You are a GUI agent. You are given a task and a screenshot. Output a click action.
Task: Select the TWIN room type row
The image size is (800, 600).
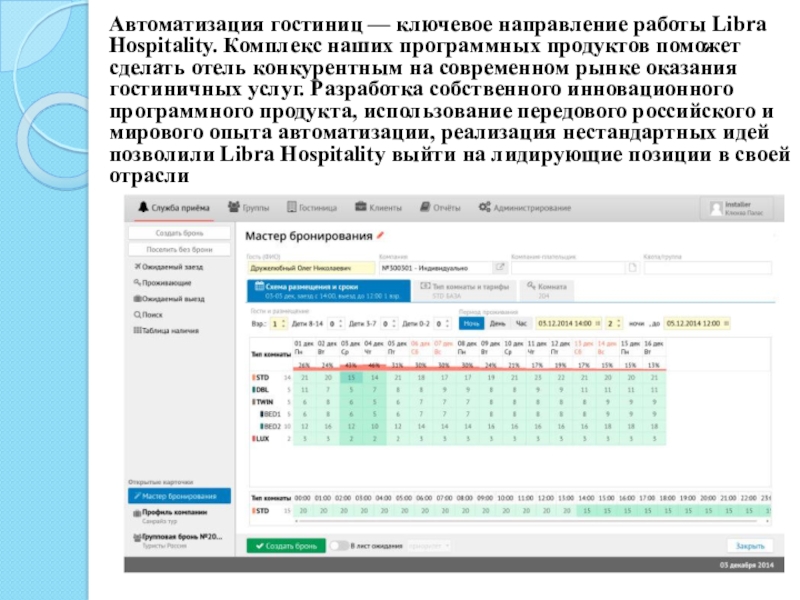pos(458,403)
